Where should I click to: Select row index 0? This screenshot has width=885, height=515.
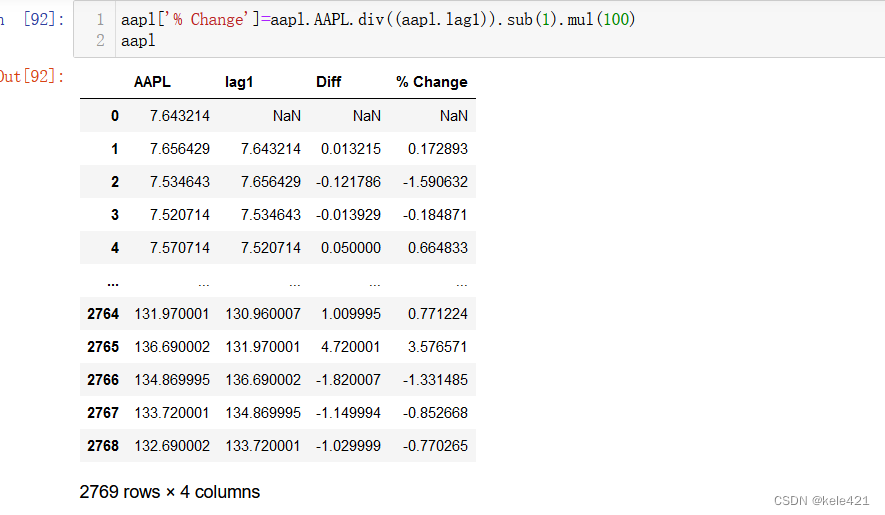pyautogui.click(x=115, y=116)
